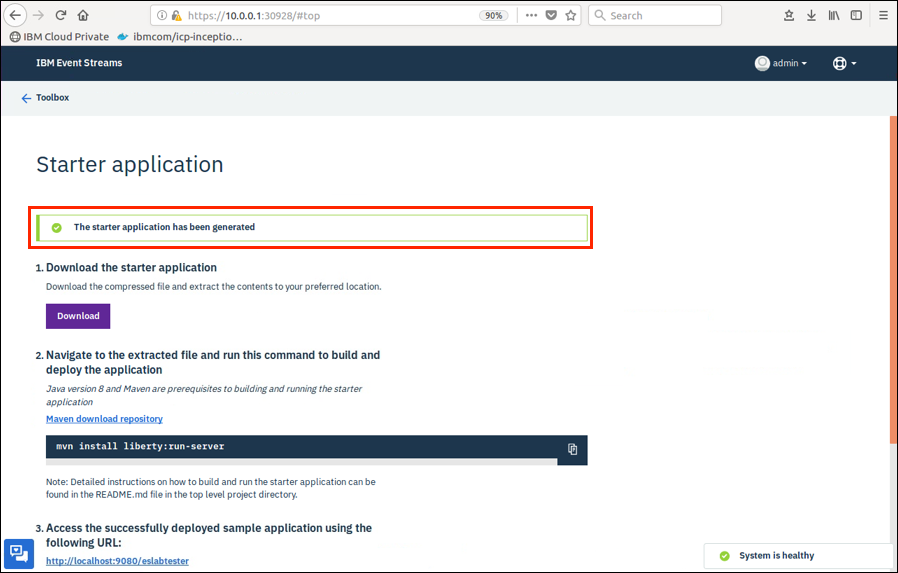The height and width of the screenshot is (573, 898).
Task: Click the admin user avatar icon
Action: (x=762, y=63)
